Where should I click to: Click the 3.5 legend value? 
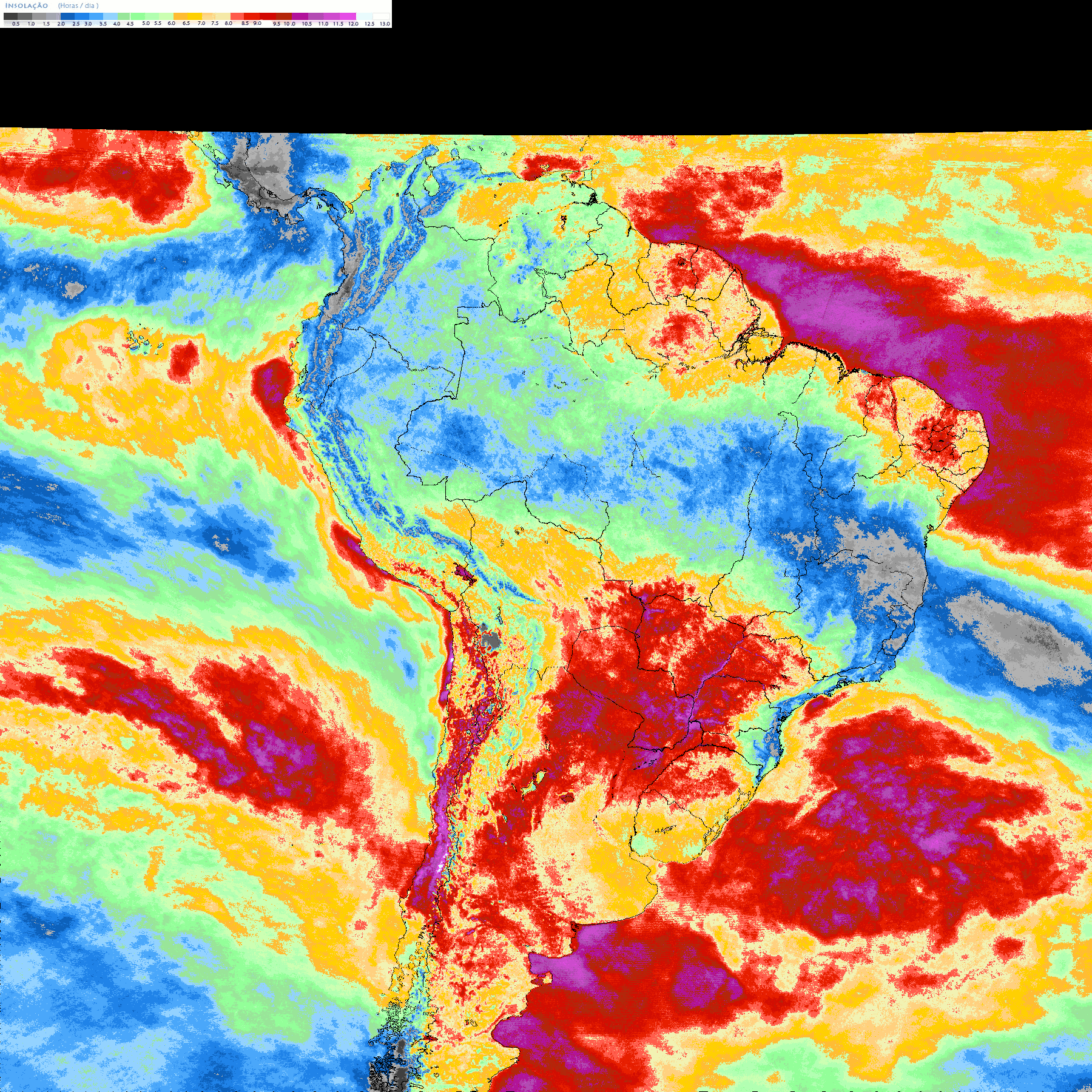[103, 24]
